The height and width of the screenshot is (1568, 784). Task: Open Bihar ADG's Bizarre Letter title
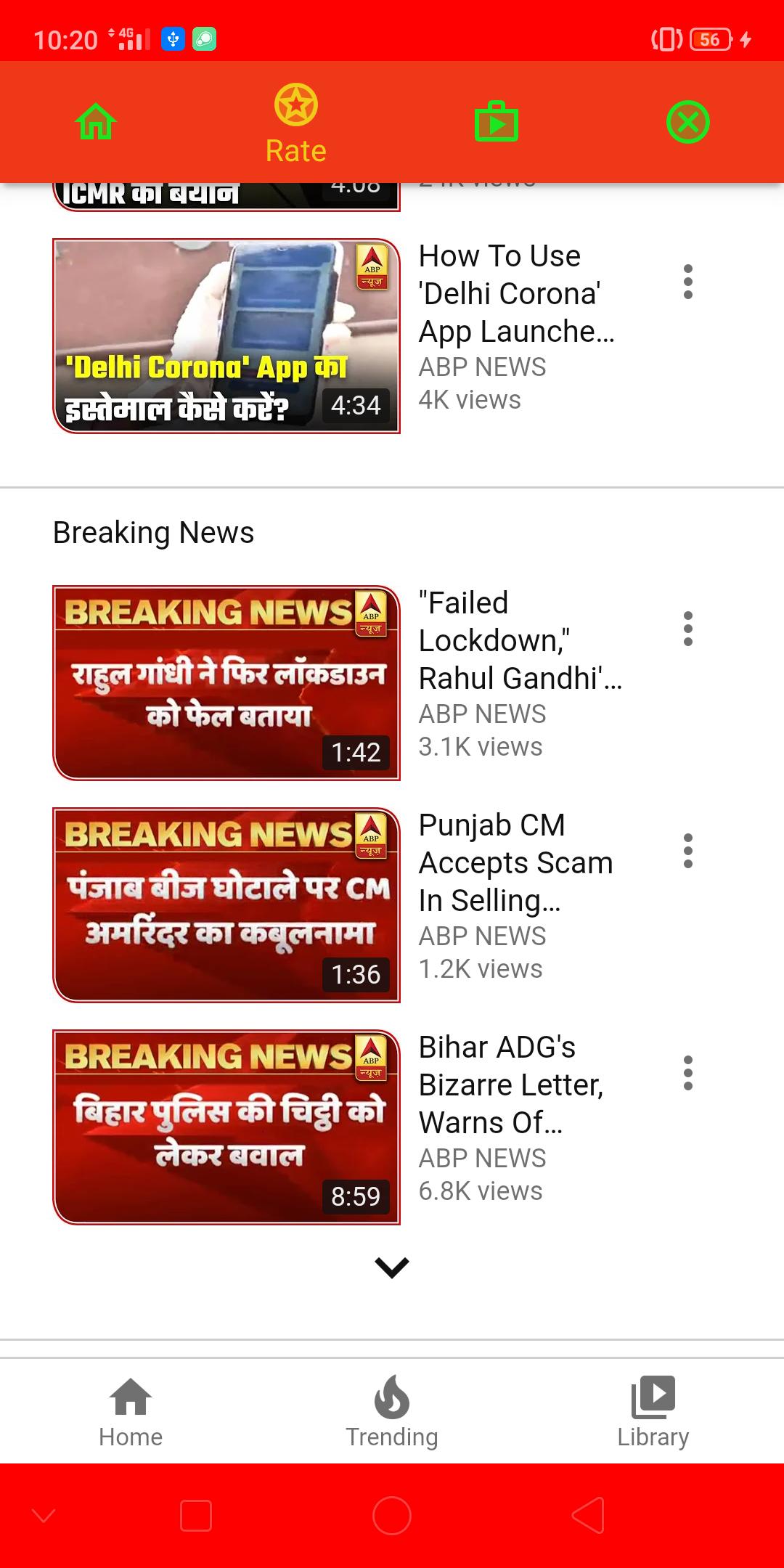click(511, 1085)
